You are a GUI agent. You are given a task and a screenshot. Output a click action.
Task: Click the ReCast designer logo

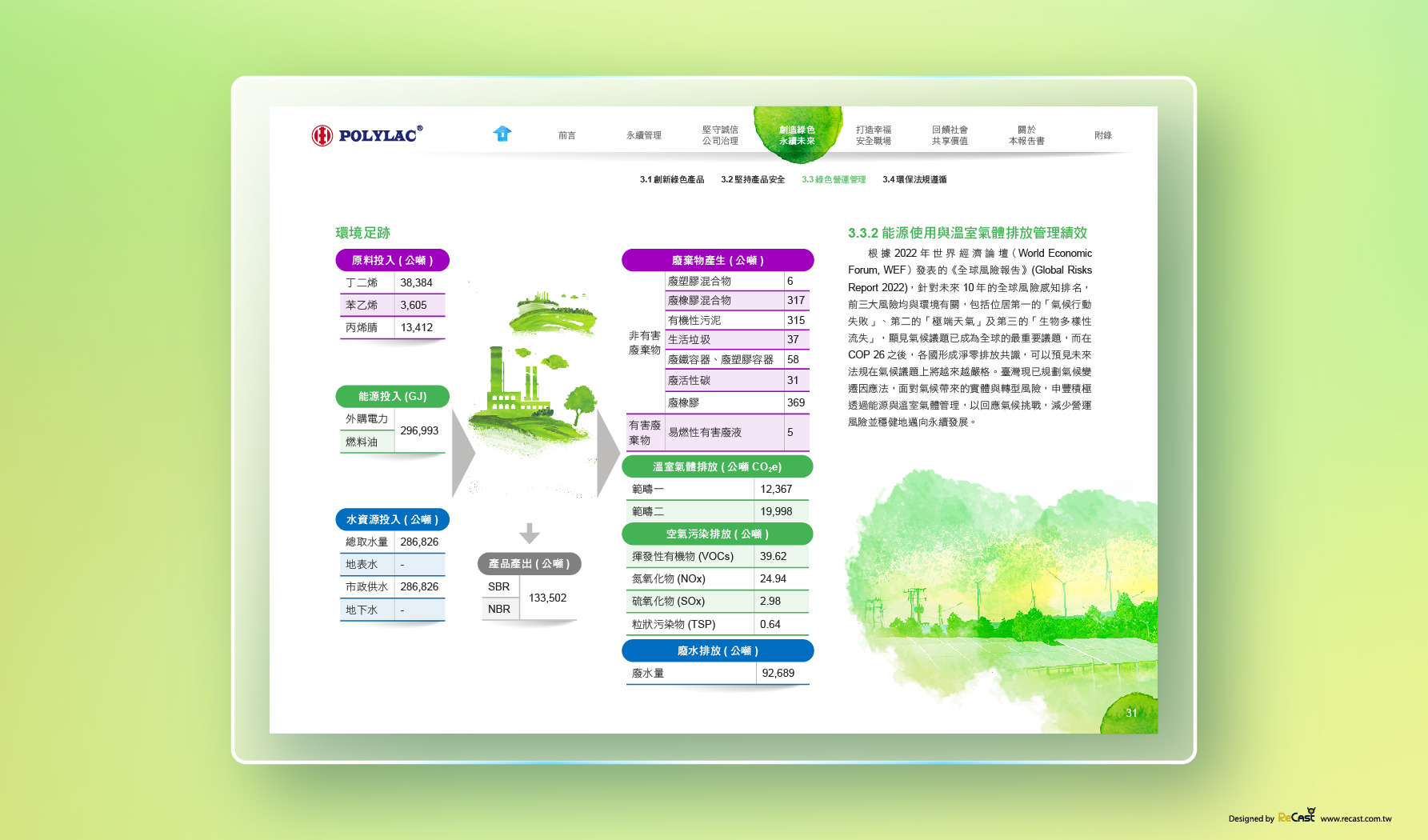tap(1296, 816)
